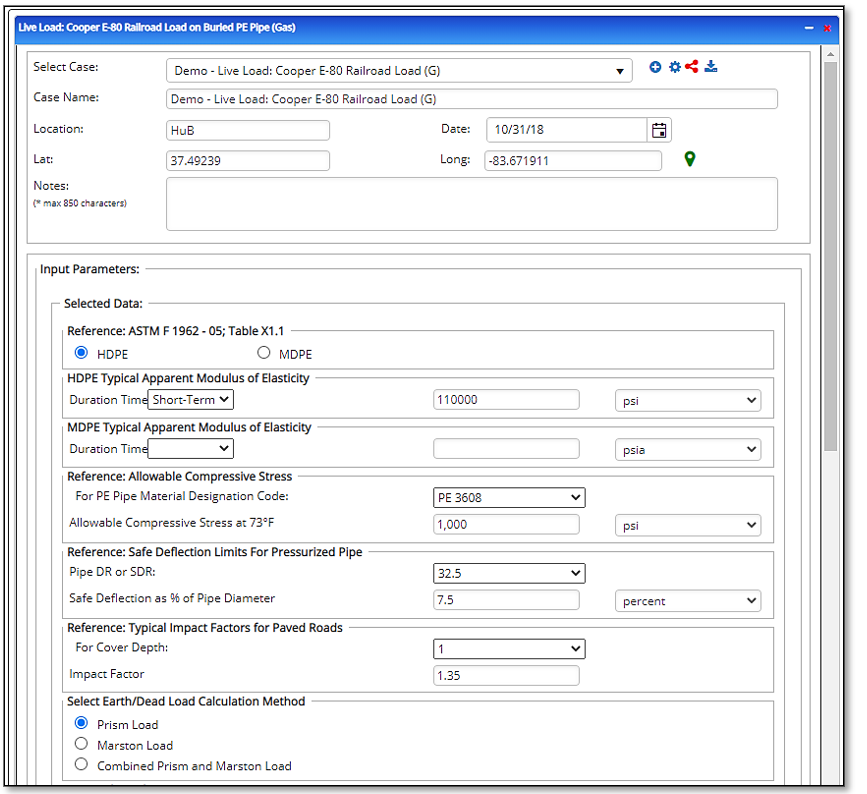
Task: Open the HDPE Duration Time dropdown
Action: point(190,399)
